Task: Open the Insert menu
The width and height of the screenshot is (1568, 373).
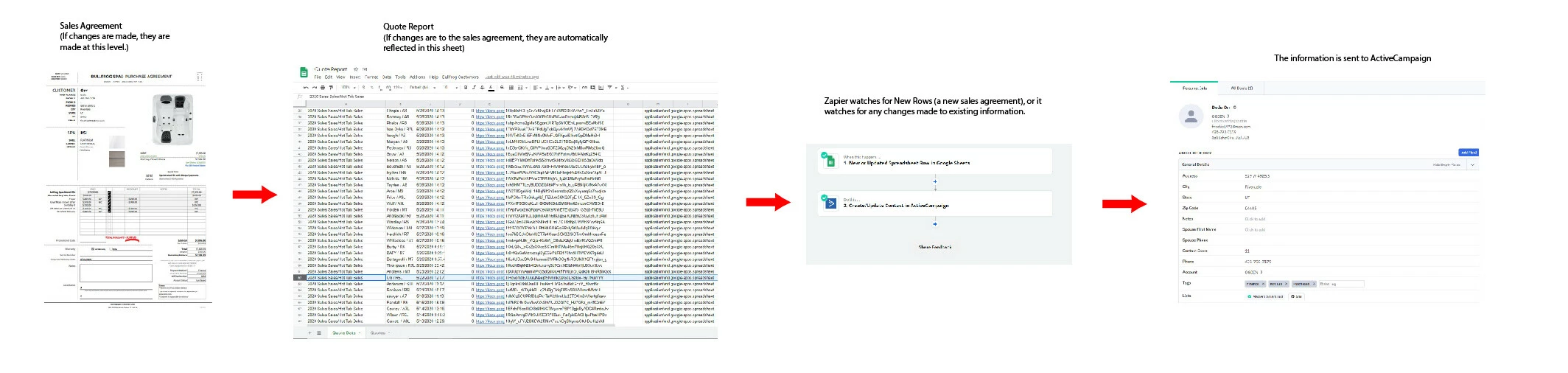Action: [355, 77]
